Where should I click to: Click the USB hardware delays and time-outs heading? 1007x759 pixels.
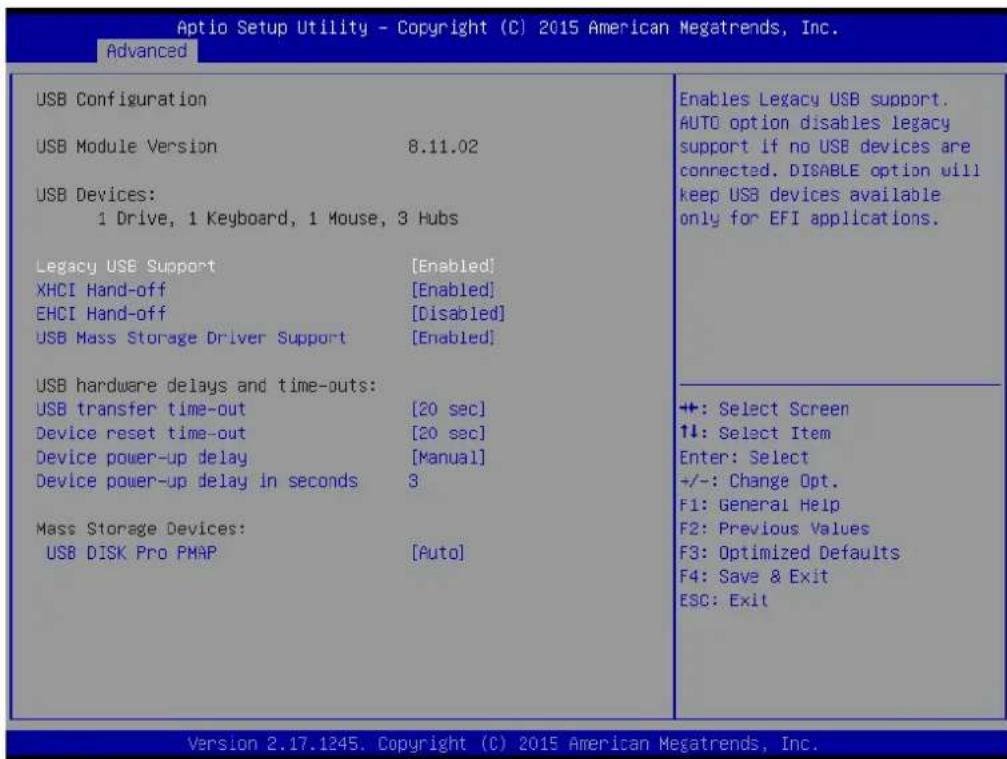tap(207, 386)
